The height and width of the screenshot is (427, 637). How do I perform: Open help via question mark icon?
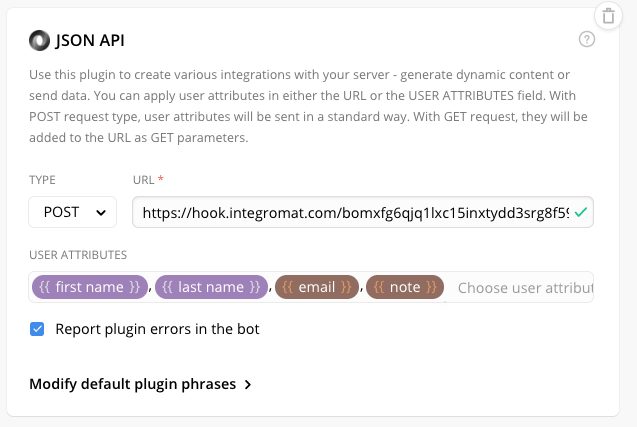tap(587, 39)
